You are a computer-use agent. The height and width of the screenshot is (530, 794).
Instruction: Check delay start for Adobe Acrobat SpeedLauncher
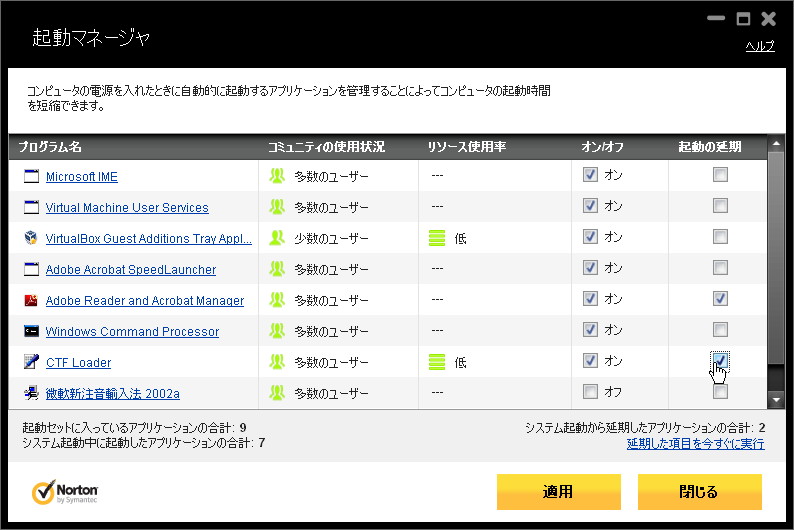720,268
